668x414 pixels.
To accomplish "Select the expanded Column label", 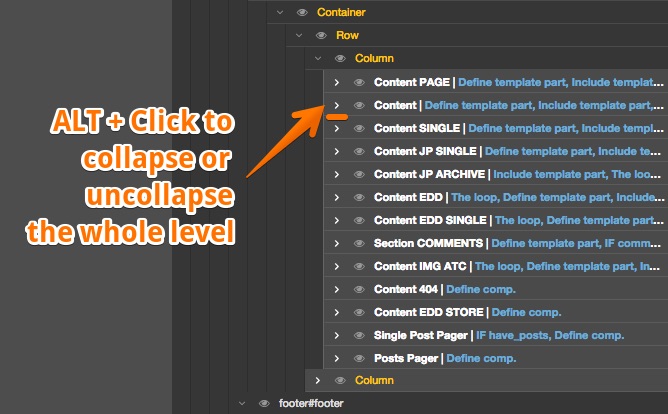I will coord(374,58).
